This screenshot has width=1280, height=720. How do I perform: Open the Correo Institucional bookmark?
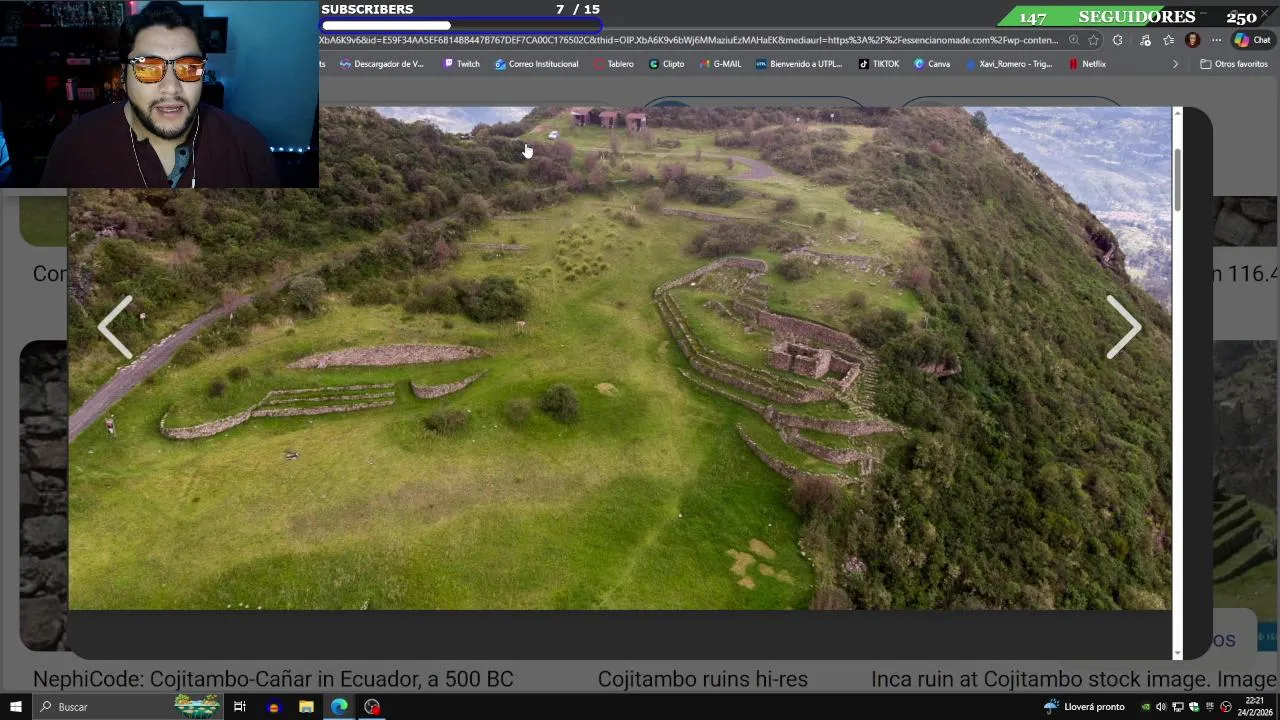[536, 64]
